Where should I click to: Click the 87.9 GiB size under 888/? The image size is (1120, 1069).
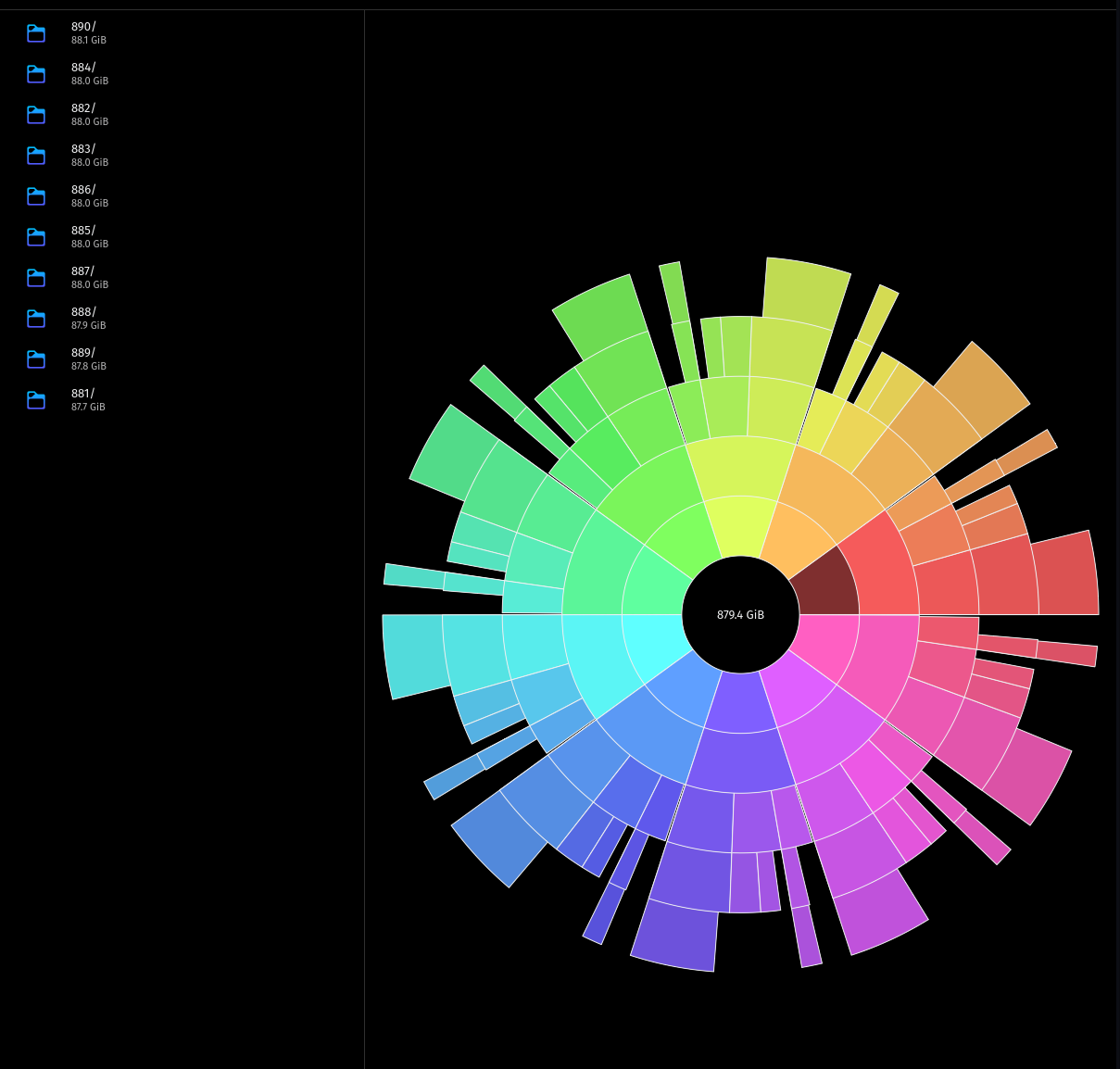click(88, 326)
